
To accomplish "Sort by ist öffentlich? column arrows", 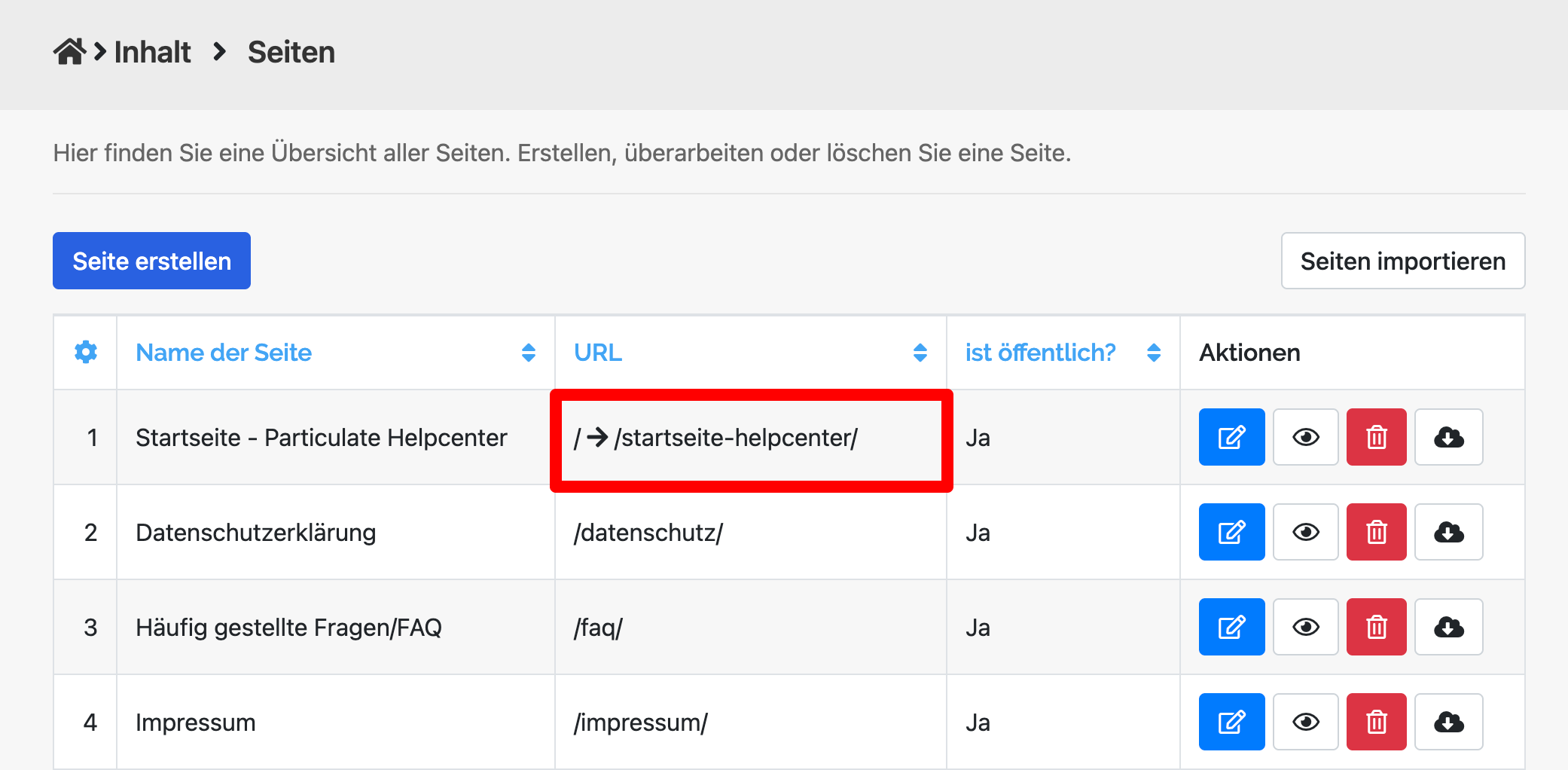I will [1153, 353].
